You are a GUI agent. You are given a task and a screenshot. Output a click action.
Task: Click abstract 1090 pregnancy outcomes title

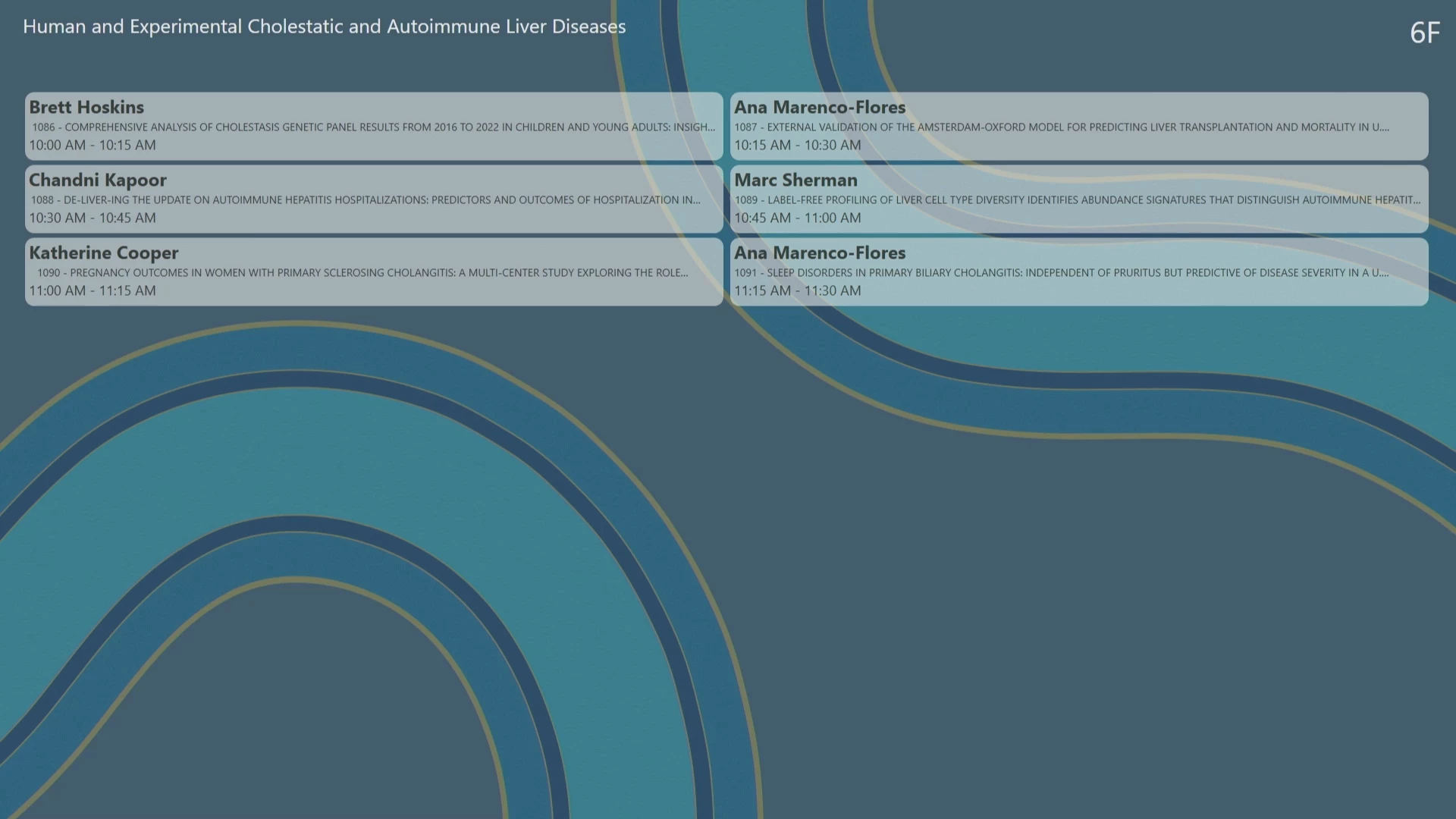[362, 273]
